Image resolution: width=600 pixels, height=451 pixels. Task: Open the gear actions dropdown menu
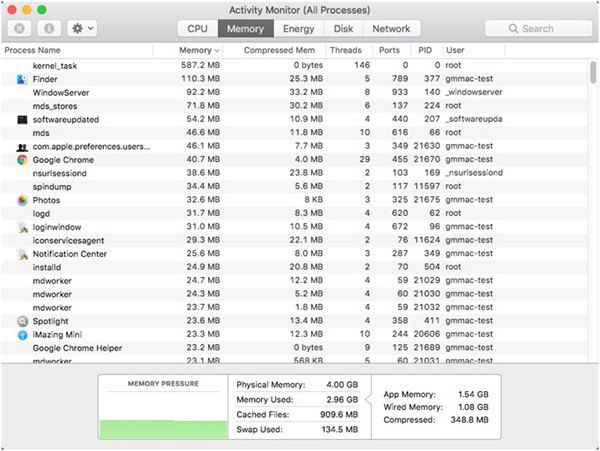point(82,28)
